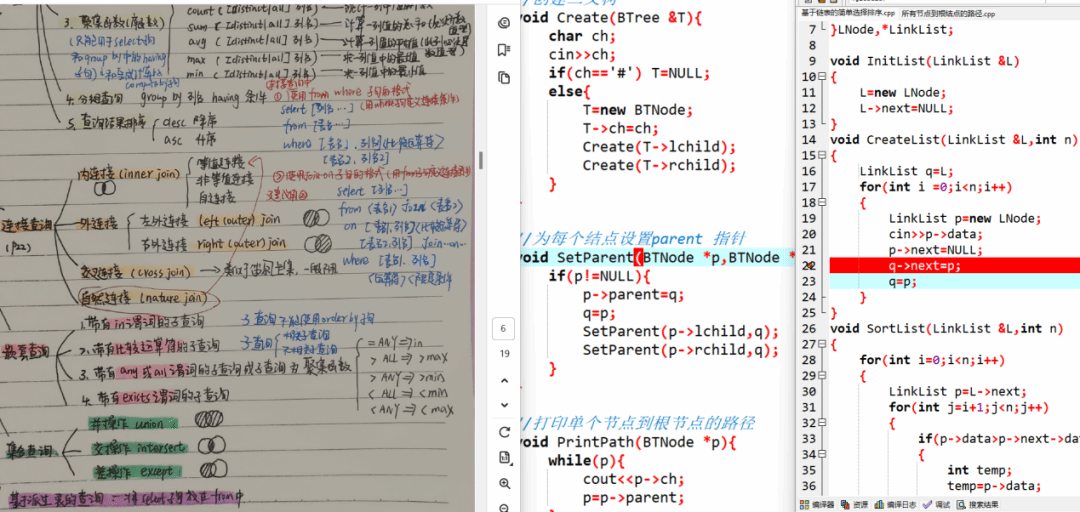The image size is (1080, 512).
Task: Collapse the for-loop fold at line 18
Action: click(x=823, y=203)
